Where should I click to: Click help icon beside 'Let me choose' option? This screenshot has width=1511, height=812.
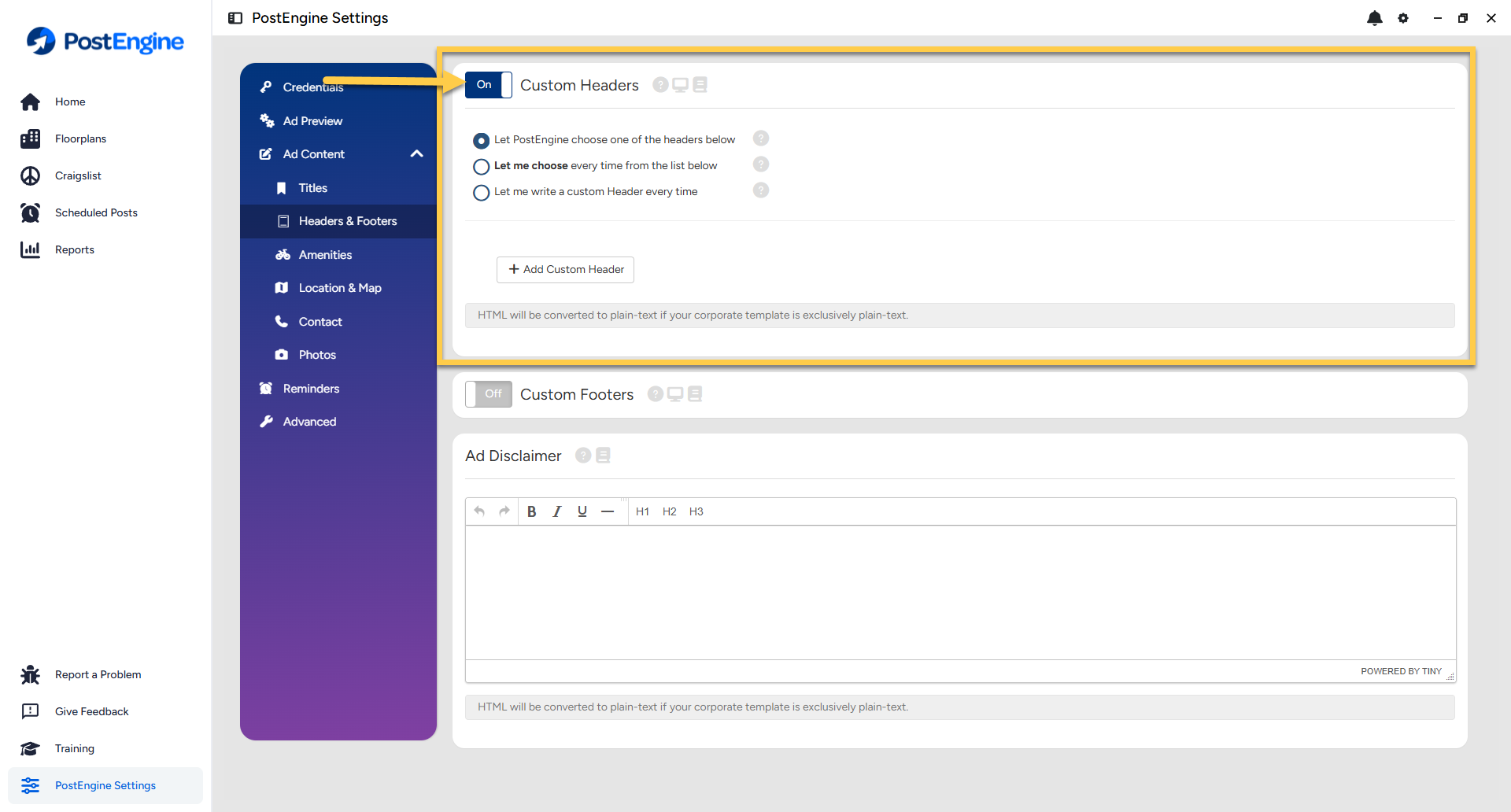761,164
